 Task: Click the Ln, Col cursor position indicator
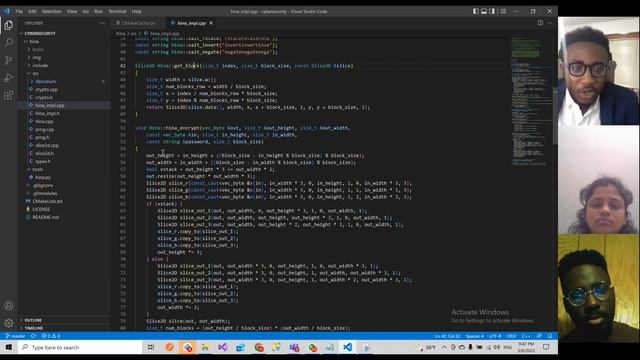pyautogui.click(x=447, y=336)
